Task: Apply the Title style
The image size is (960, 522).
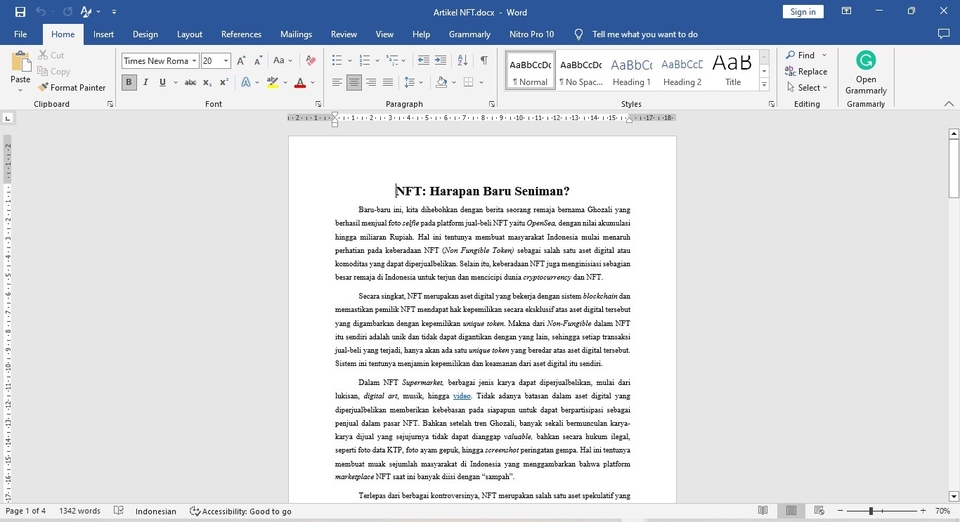Action: coord(733,70)
